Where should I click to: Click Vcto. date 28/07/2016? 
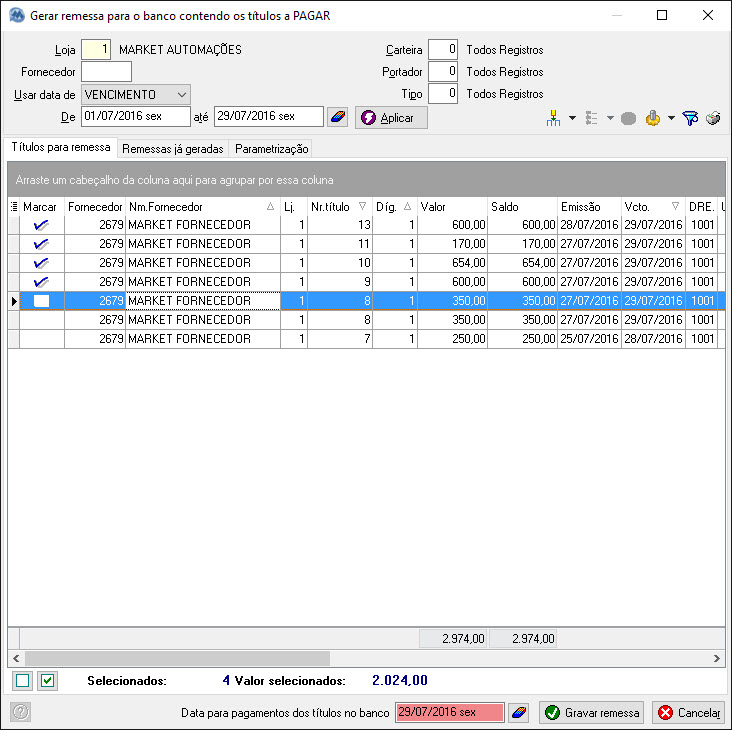(653, 339)
